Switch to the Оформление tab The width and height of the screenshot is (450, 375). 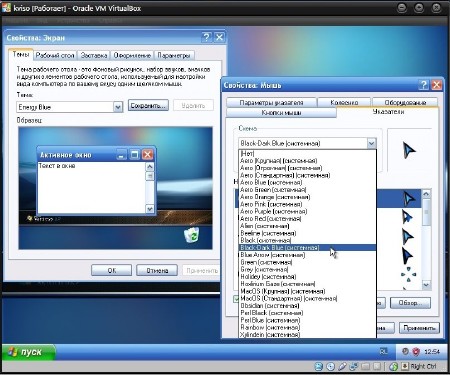132,55
